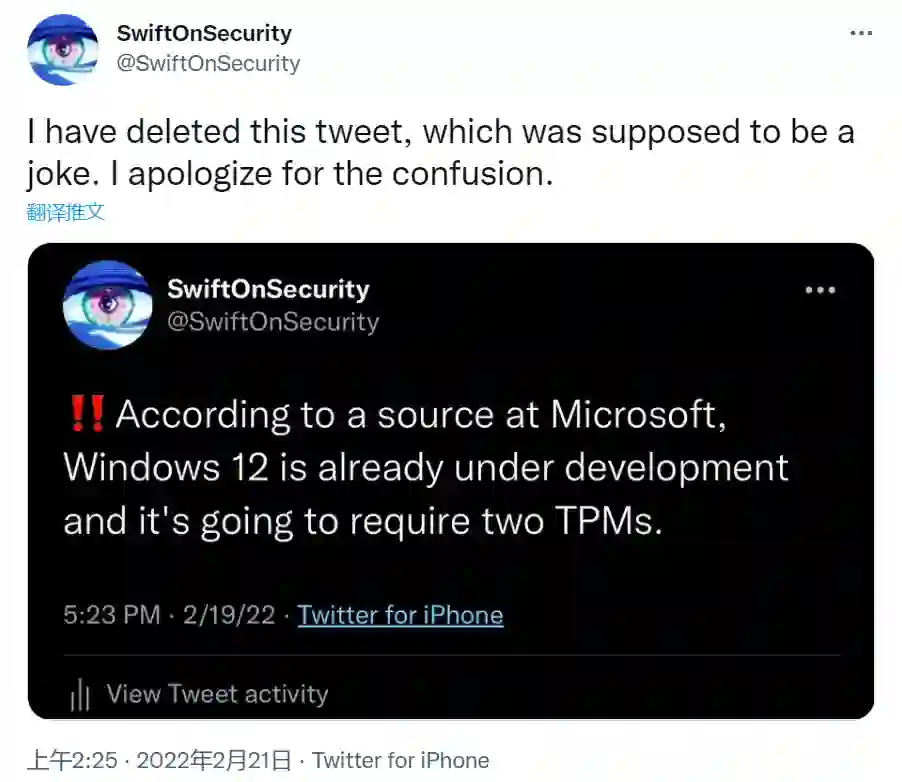902x782 pixels.
Task: Click the "Windows 12 is already under development" line
Action: (x=425, y=467)
